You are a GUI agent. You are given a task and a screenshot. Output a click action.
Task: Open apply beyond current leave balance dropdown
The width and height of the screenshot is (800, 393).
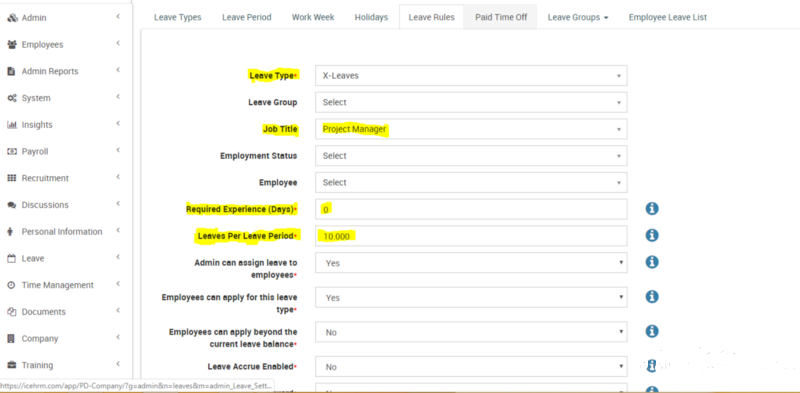pos(471,332)
